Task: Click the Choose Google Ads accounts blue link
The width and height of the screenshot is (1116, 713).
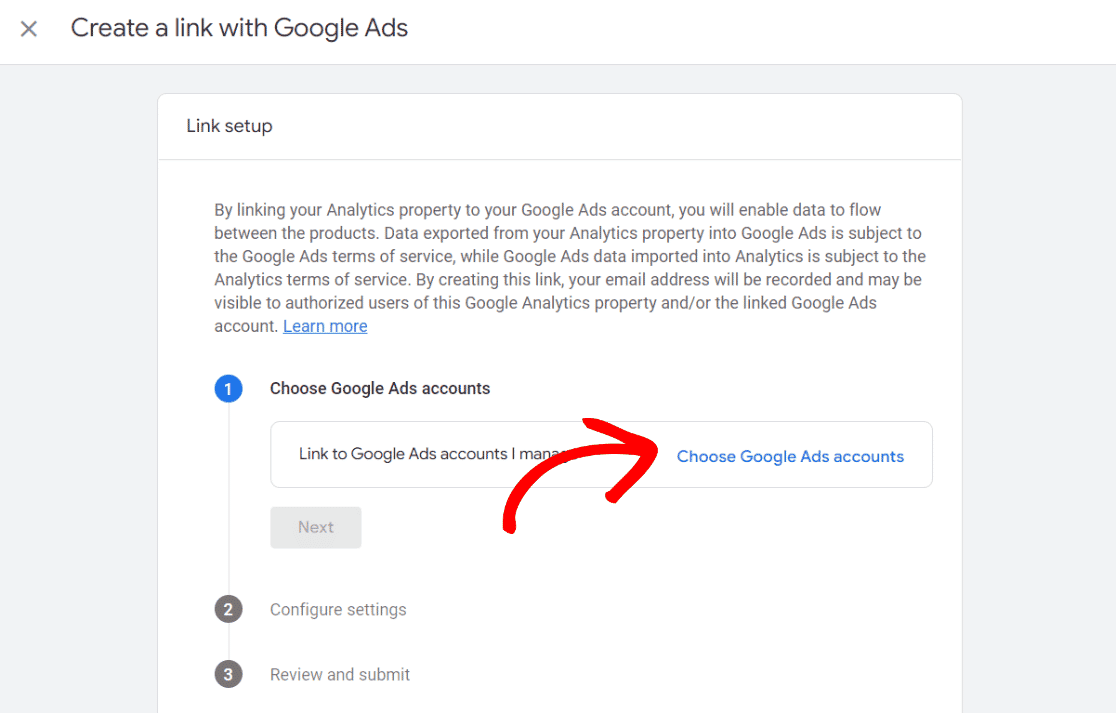Action: coord(790,456)
